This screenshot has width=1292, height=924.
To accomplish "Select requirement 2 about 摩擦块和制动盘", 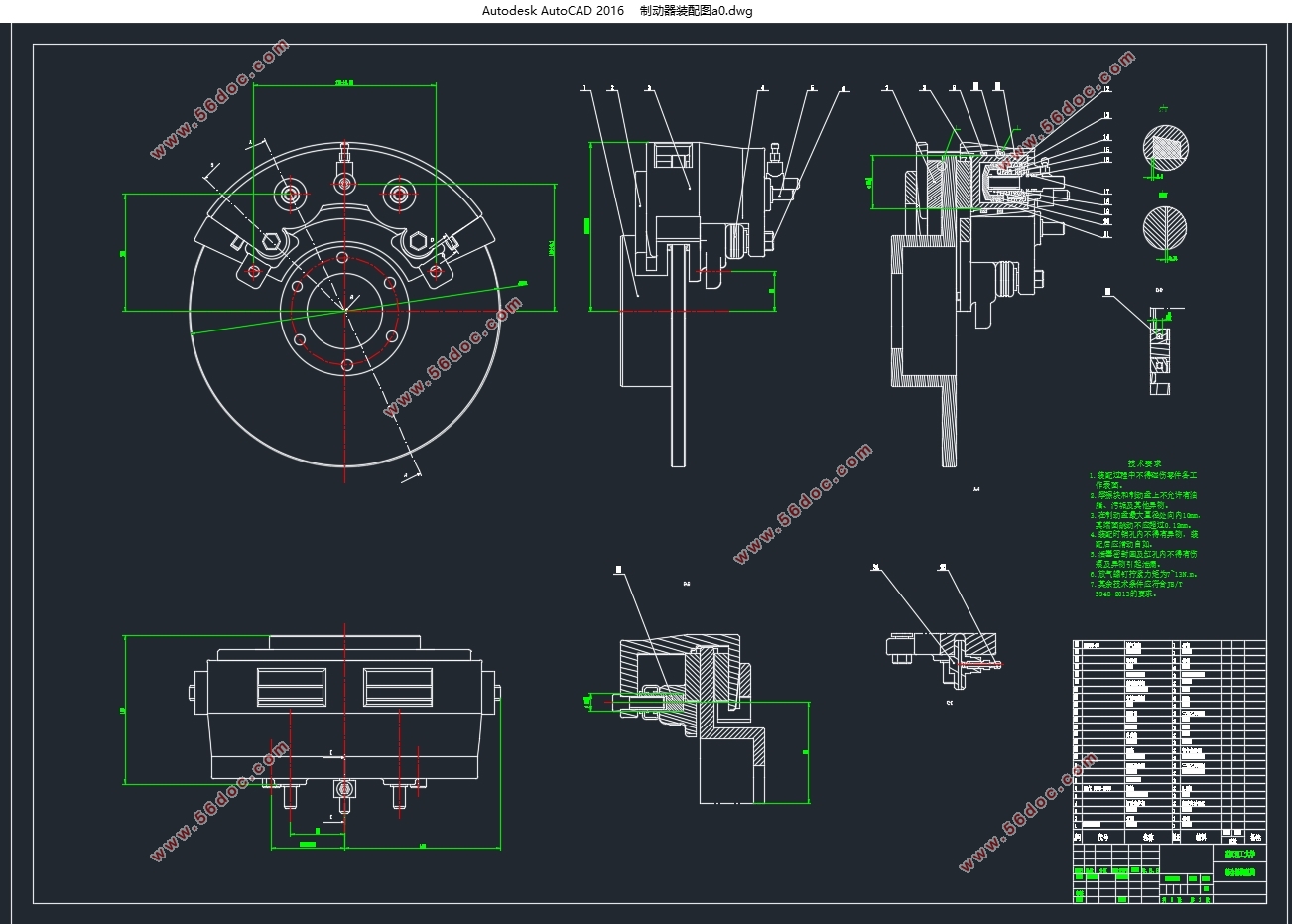I will pos(1144,499).
